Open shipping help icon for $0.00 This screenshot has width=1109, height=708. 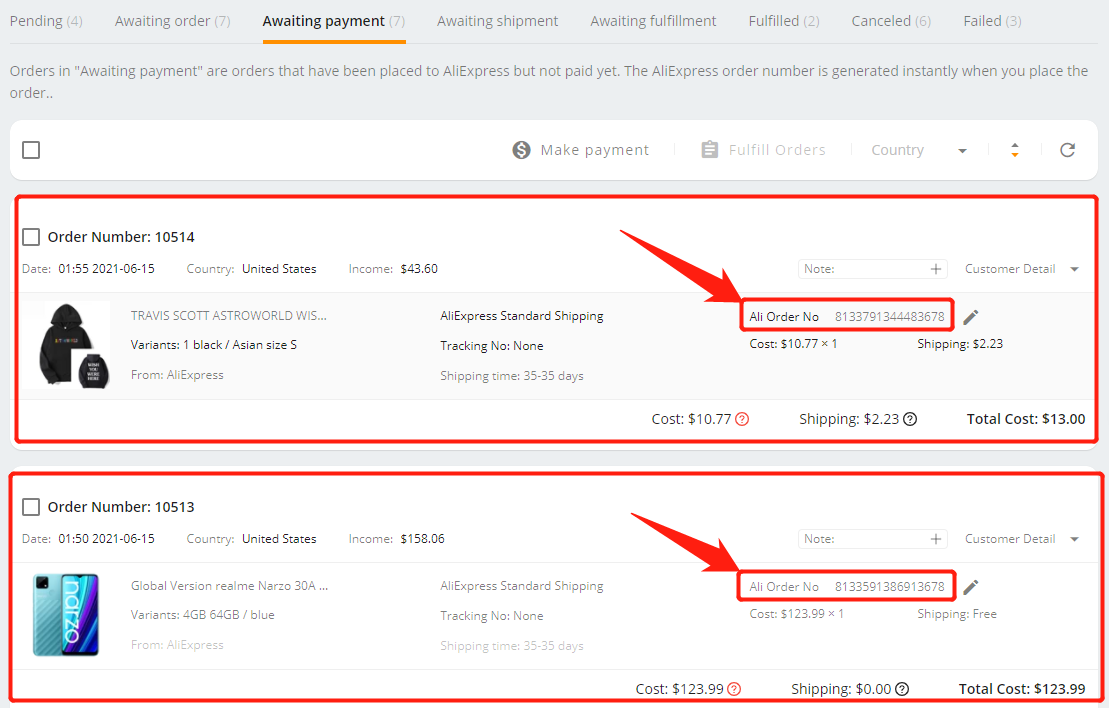tap(902, 689)
